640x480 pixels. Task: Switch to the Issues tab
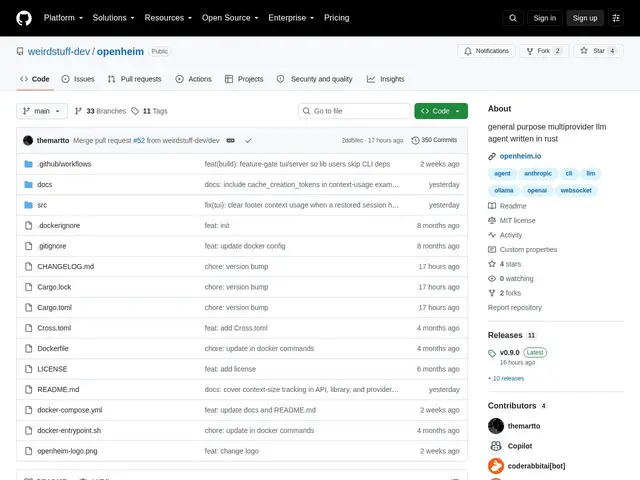click(x=78, y=79)
